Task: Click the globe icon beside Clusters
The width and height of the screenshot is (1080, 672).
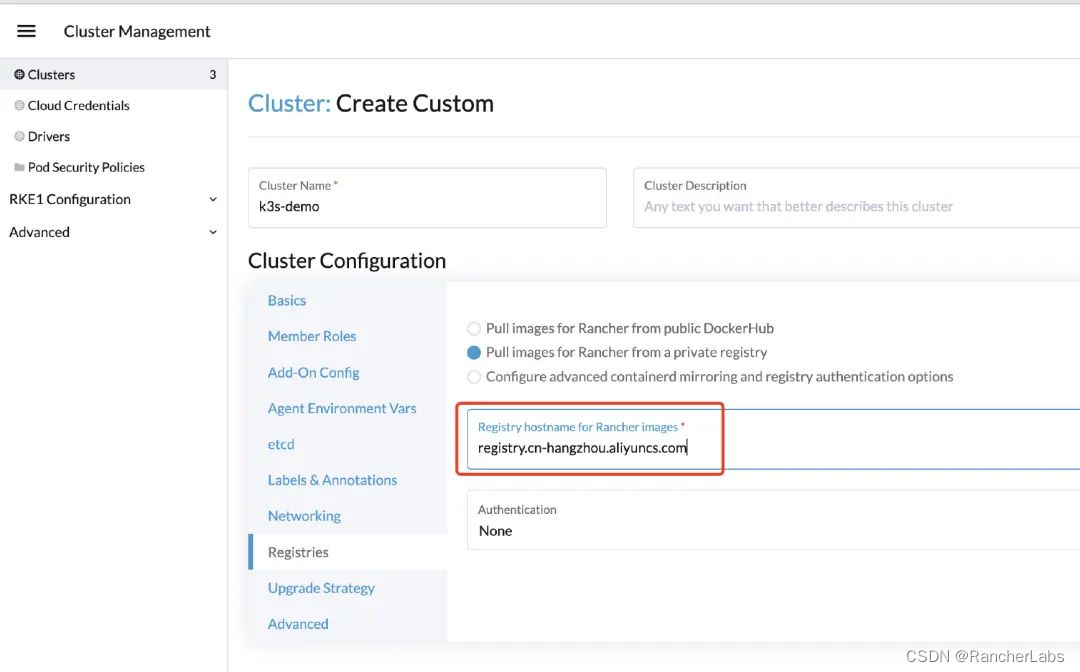Action: click(19, 75)
